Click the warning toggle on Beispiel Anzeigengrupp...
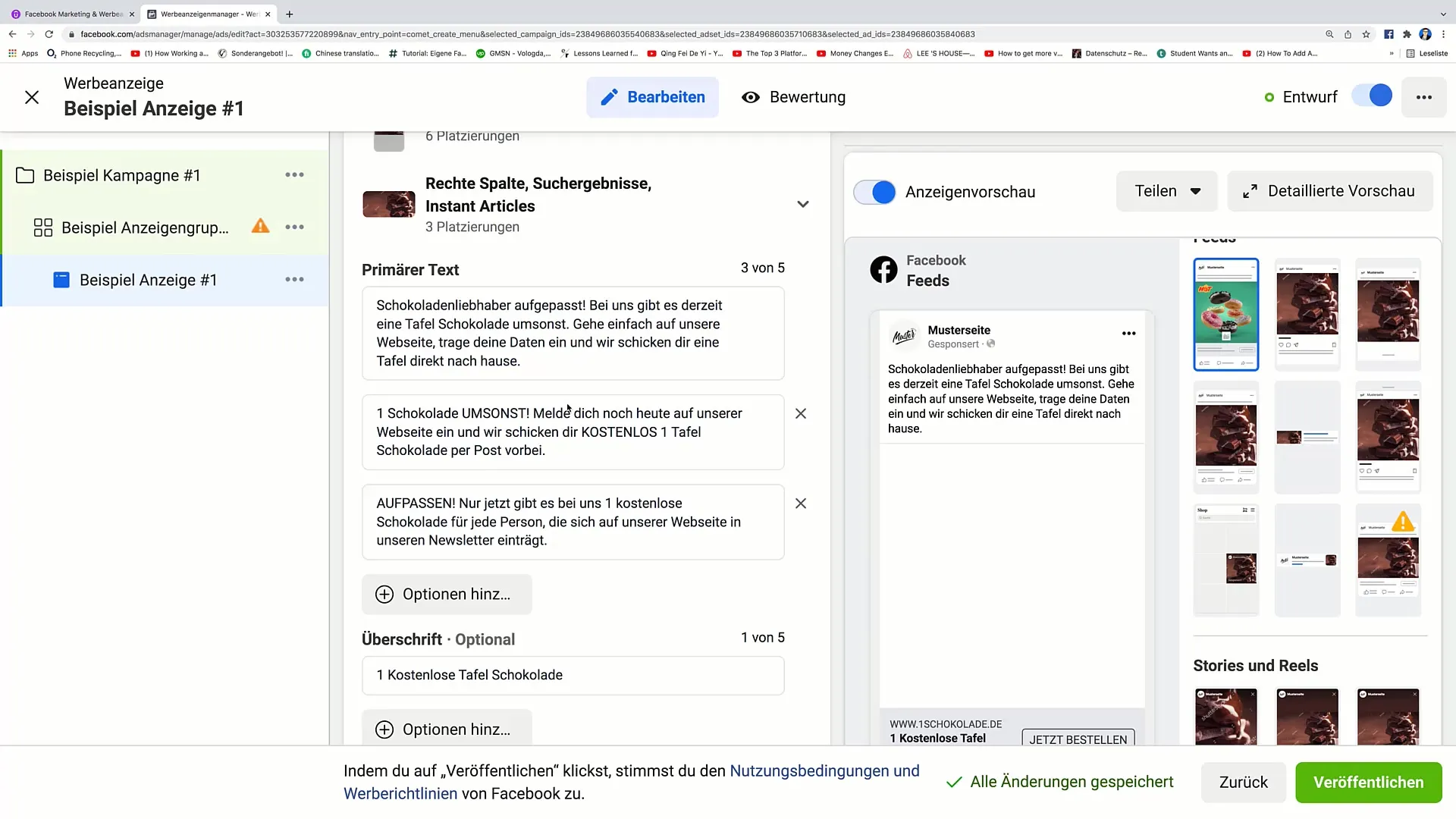The image size is (1456, 819). pyautogui.click(x=261, y=227)
